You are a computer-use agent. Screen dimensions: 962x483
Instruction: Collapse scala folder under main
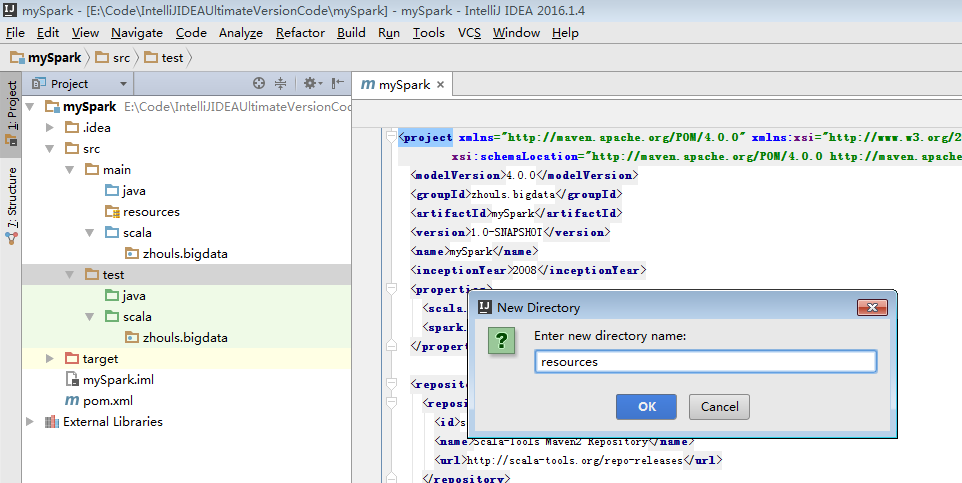[90, 233]
